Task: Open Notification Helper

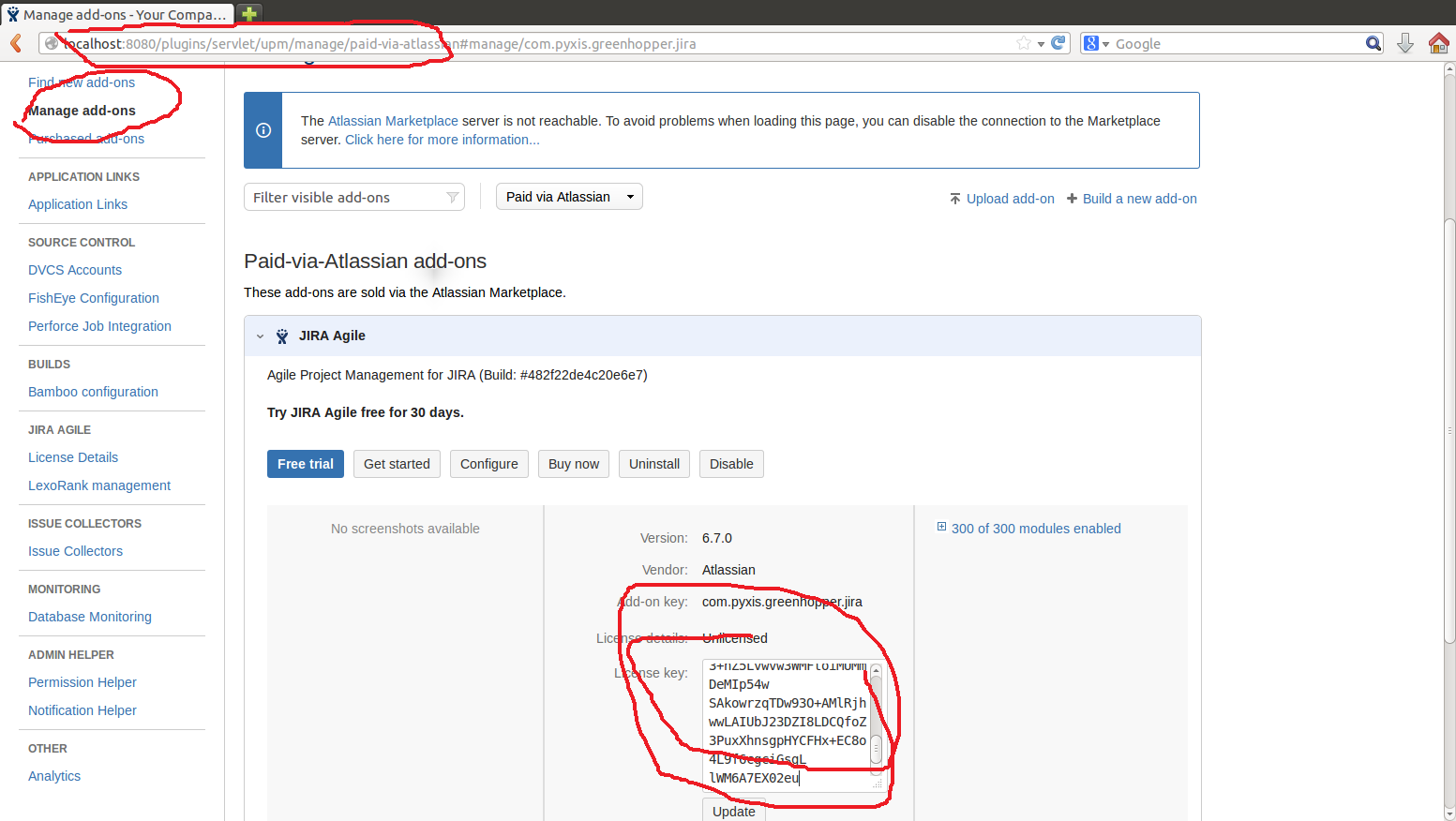Action: pos(83,710)
